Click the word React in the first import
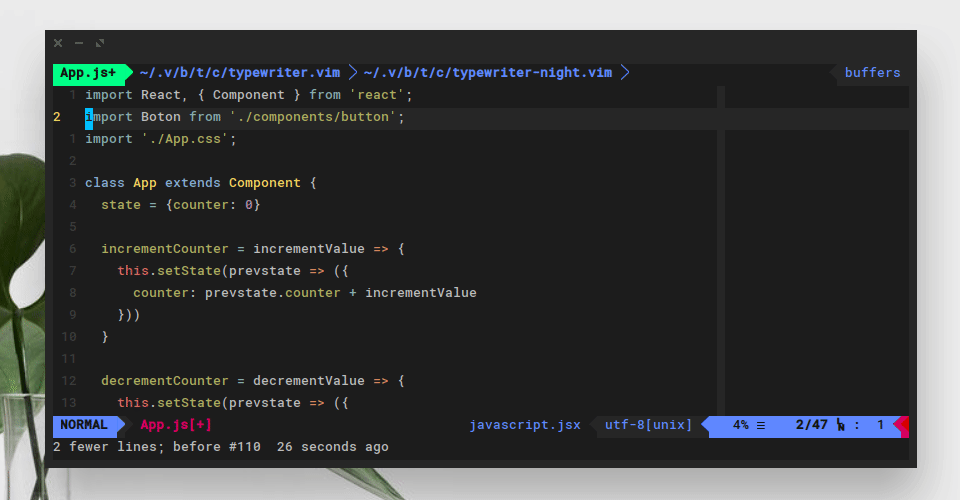Screen dimensions: 960x500 coord(160,95)
